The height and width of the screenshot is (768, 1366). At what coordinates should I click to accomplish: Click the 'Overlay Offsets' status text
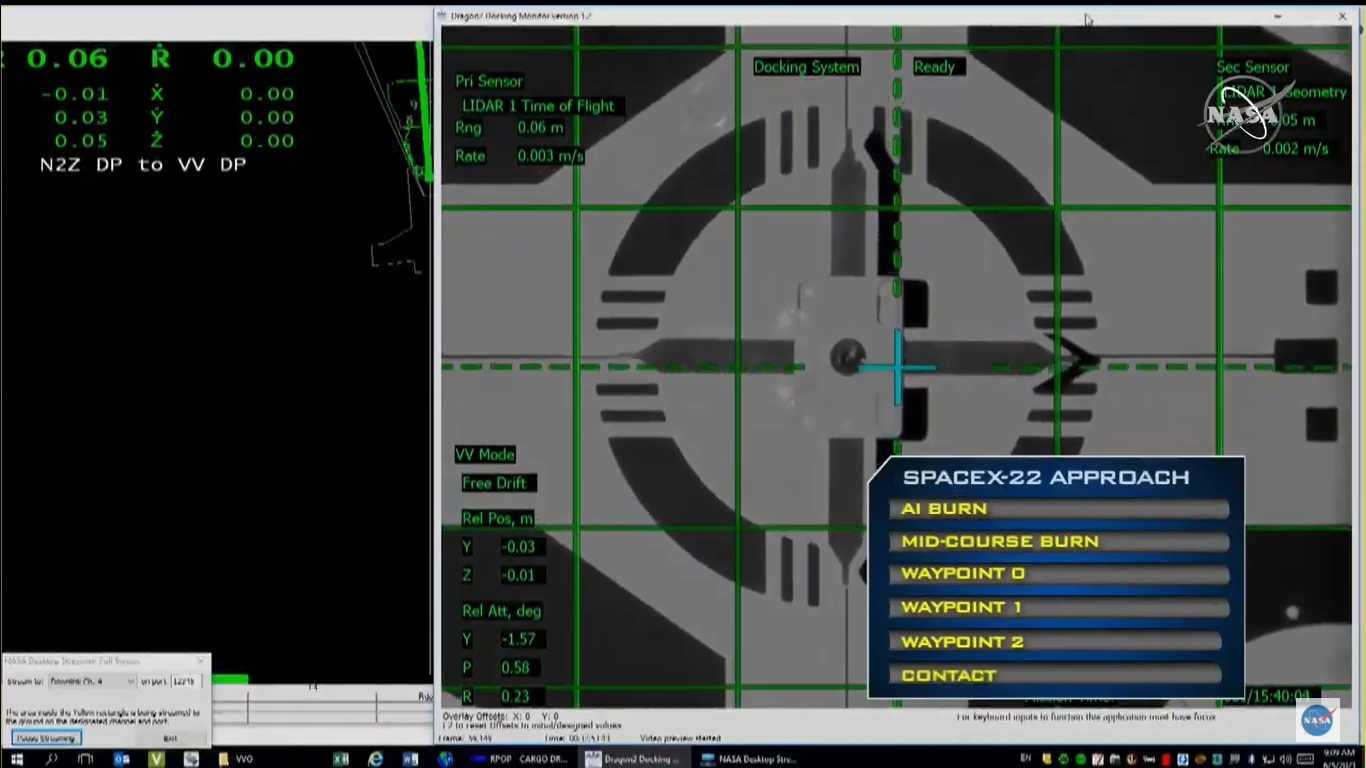click(x=501, y=716)
